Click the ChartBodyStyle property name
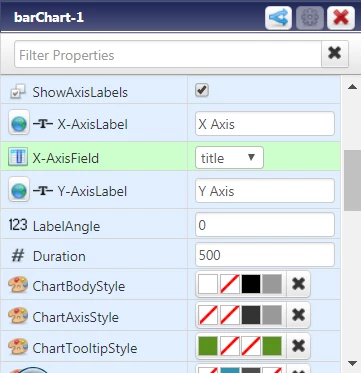Image resolution: width=361 pixels, height=373 pixels. tap(79, 286)
